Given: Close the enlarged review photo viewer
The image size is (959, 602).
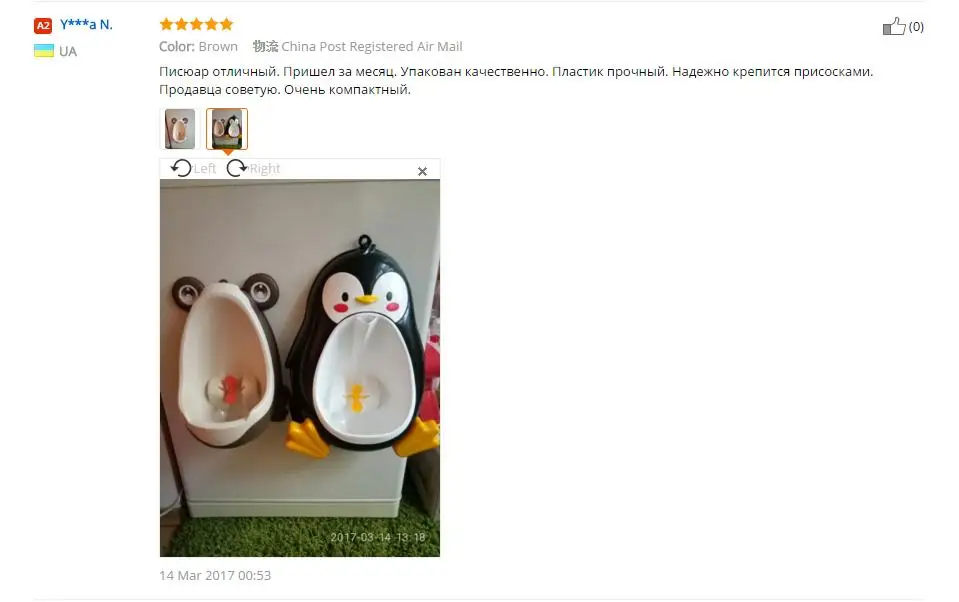Looking at the screenshot, I should [x=422, y=171].
